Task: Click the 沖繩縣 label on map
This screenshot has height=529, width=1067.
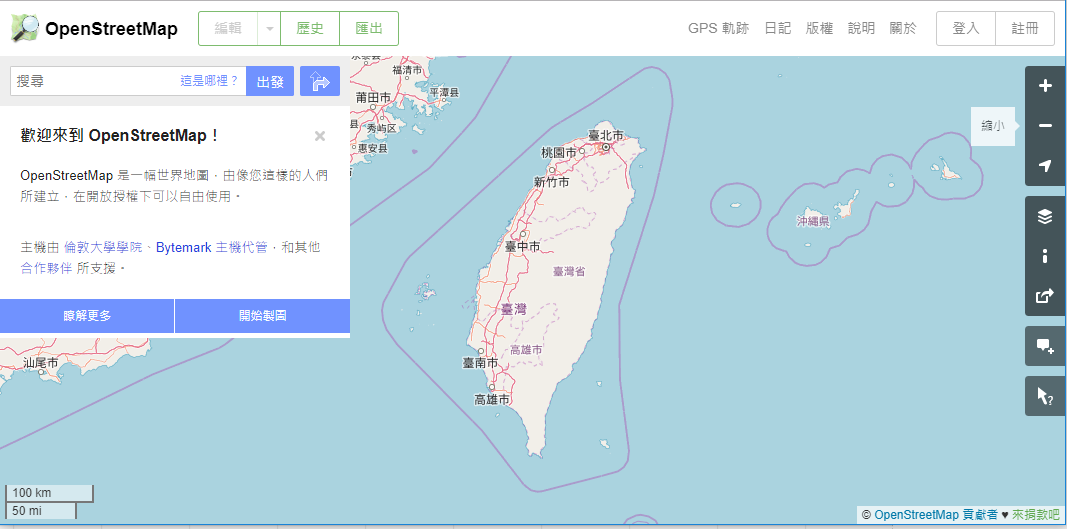Action: [813, 221]
